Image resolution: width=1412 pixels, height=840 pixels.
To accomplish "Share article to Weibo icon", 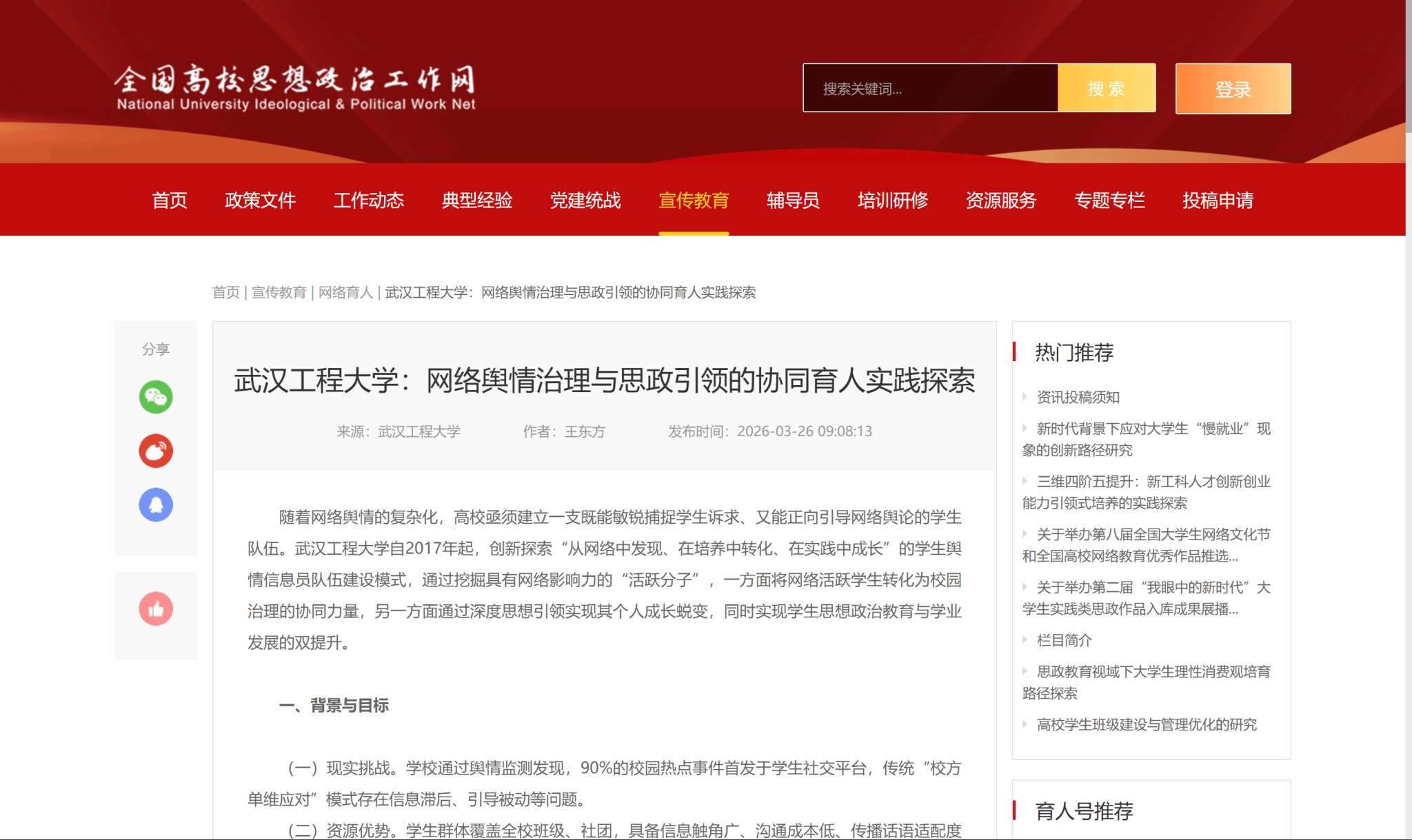I will pos(156,451).
